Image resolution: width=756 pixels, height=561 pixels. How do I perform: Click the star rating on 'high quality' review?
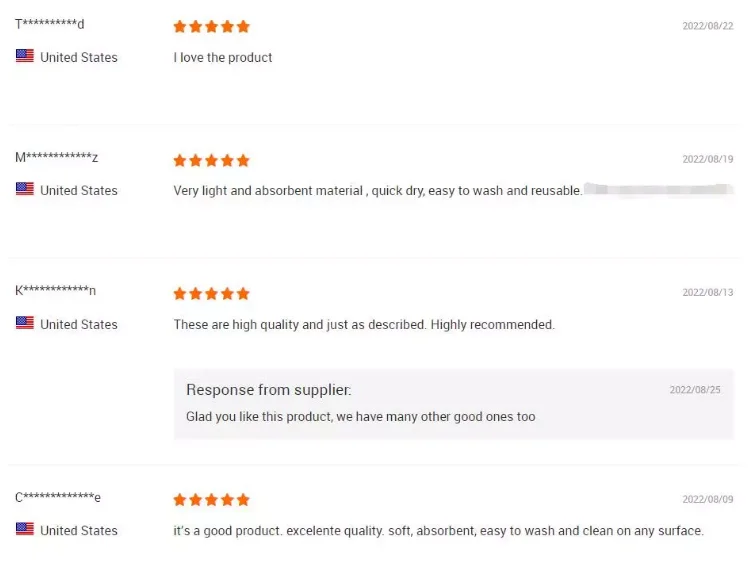[211, 293]
